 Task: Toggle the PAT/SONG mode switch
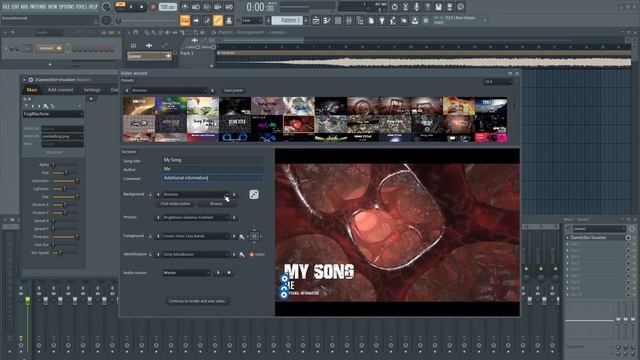pos(121,5)
